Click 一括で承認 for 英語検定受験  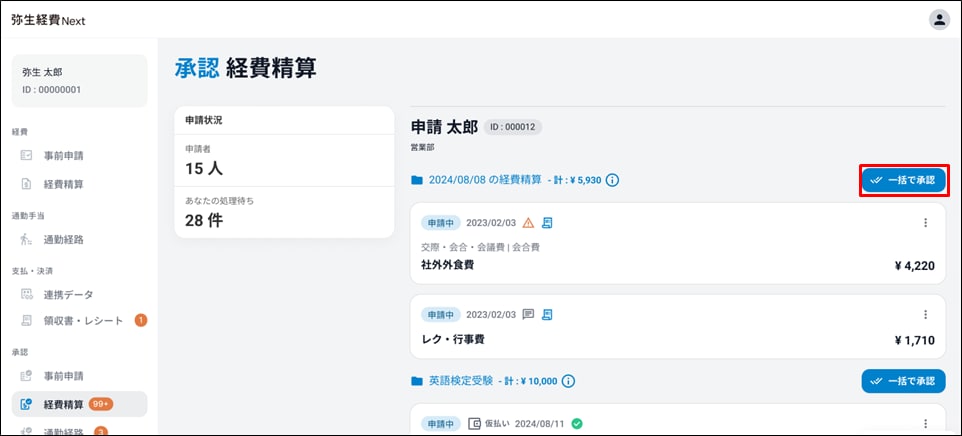point(903,381)
